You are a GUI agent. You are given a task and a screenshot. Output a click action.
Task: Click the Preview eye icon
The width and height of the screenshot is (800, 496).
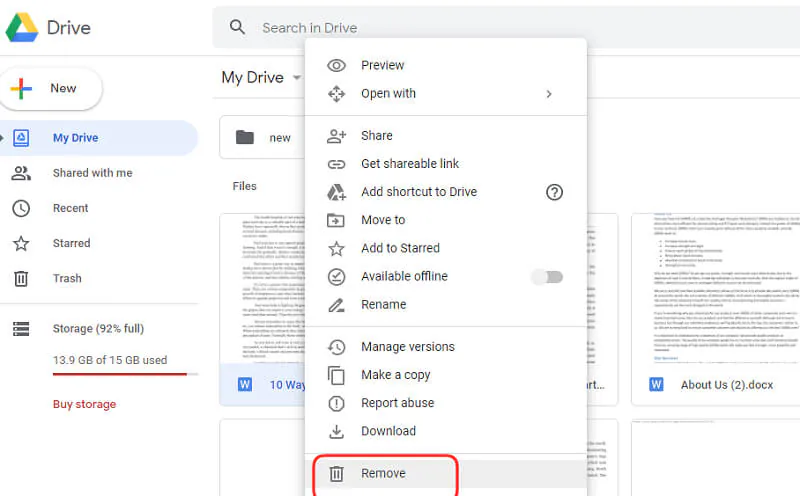pyautogui.click(x=336, y=65)
